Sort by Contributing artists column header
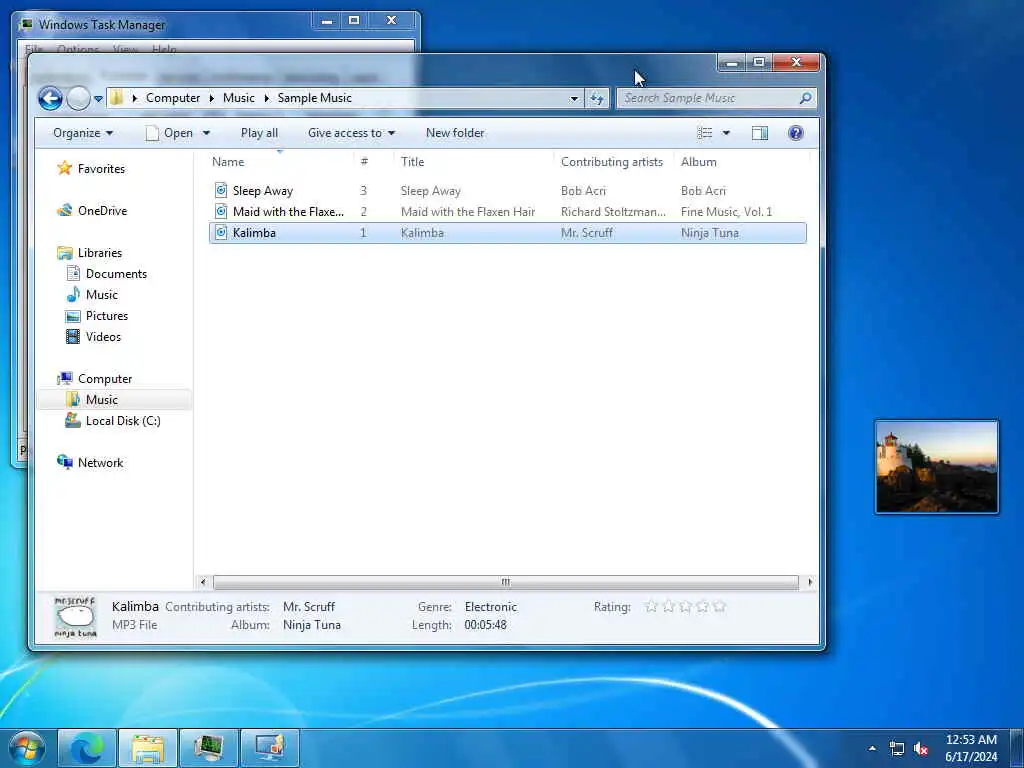The image size is (1024, 768). [x=612, y=162]
